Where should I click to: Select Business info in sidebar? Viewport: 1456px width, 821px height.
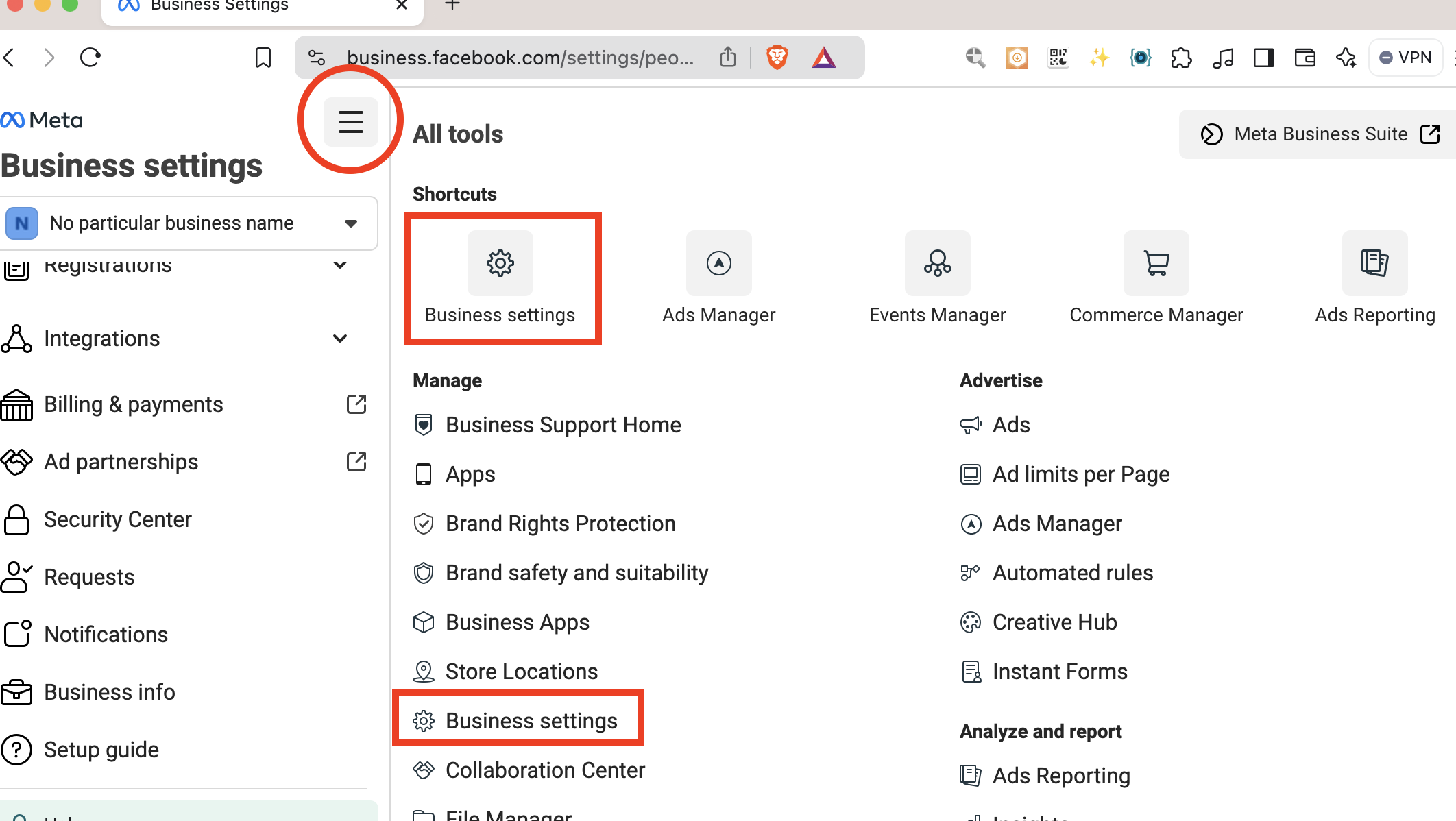110,692
